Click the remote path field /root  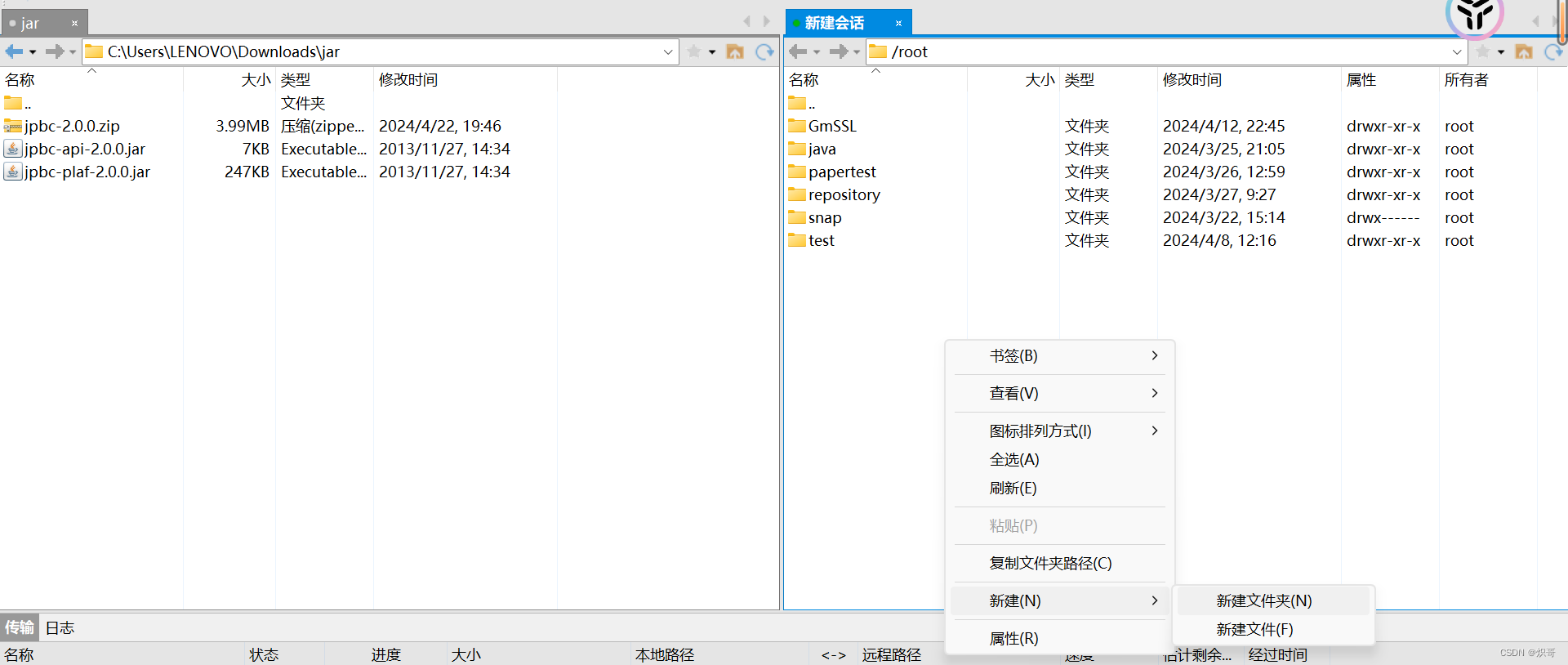point(1166,51)
